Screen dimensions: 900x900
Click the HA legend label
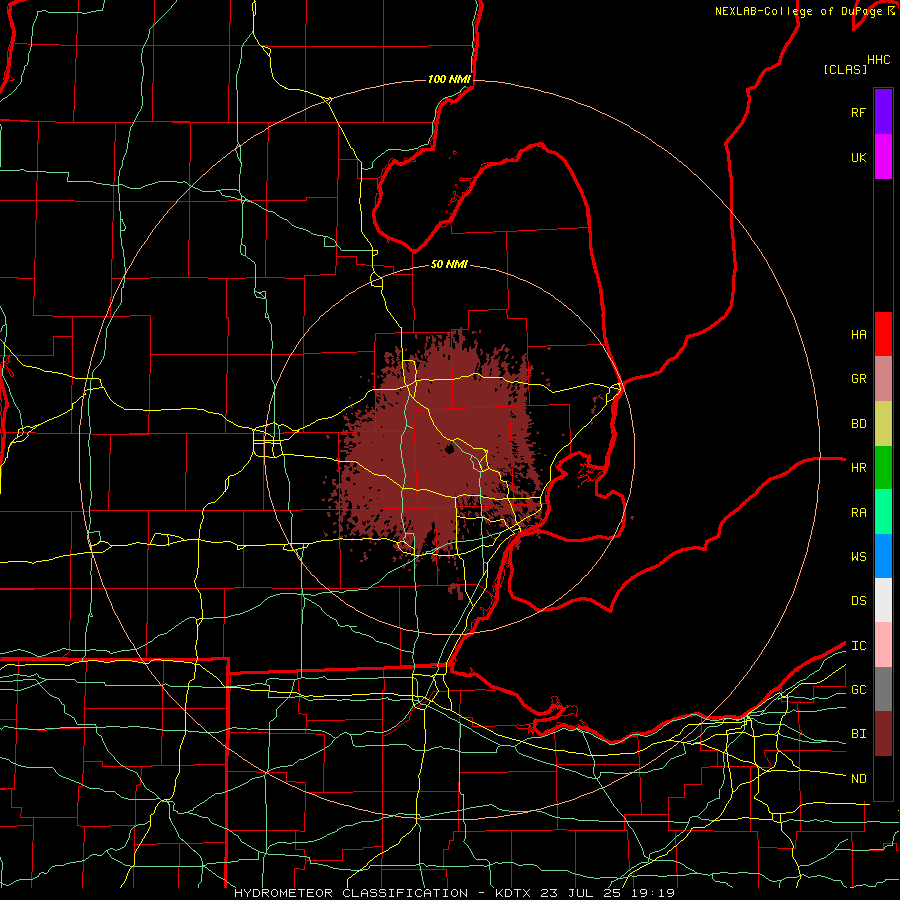[x=858, y=335]
